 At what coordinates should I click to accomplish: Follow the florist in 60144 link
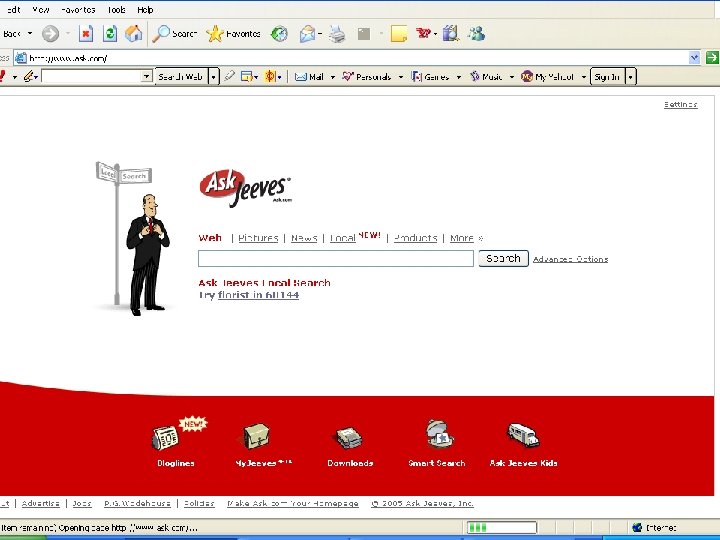258,295
